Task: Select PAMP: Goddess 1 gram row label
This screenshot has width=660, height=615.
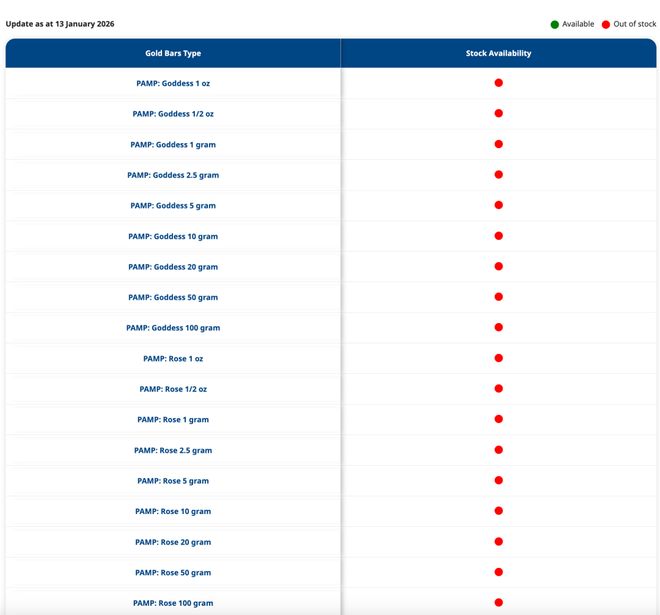Action: point(173,145)
